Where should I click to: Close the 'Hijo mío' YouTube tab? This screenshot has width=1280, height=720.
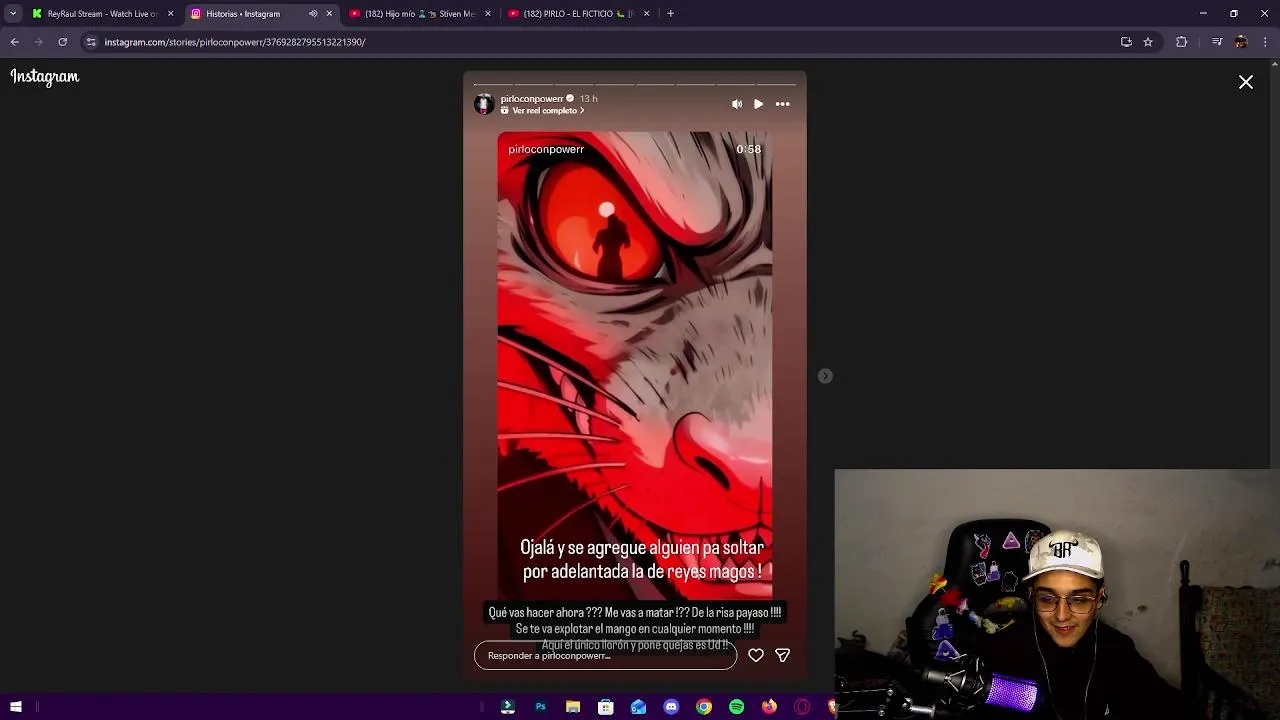tap(488, 14)
